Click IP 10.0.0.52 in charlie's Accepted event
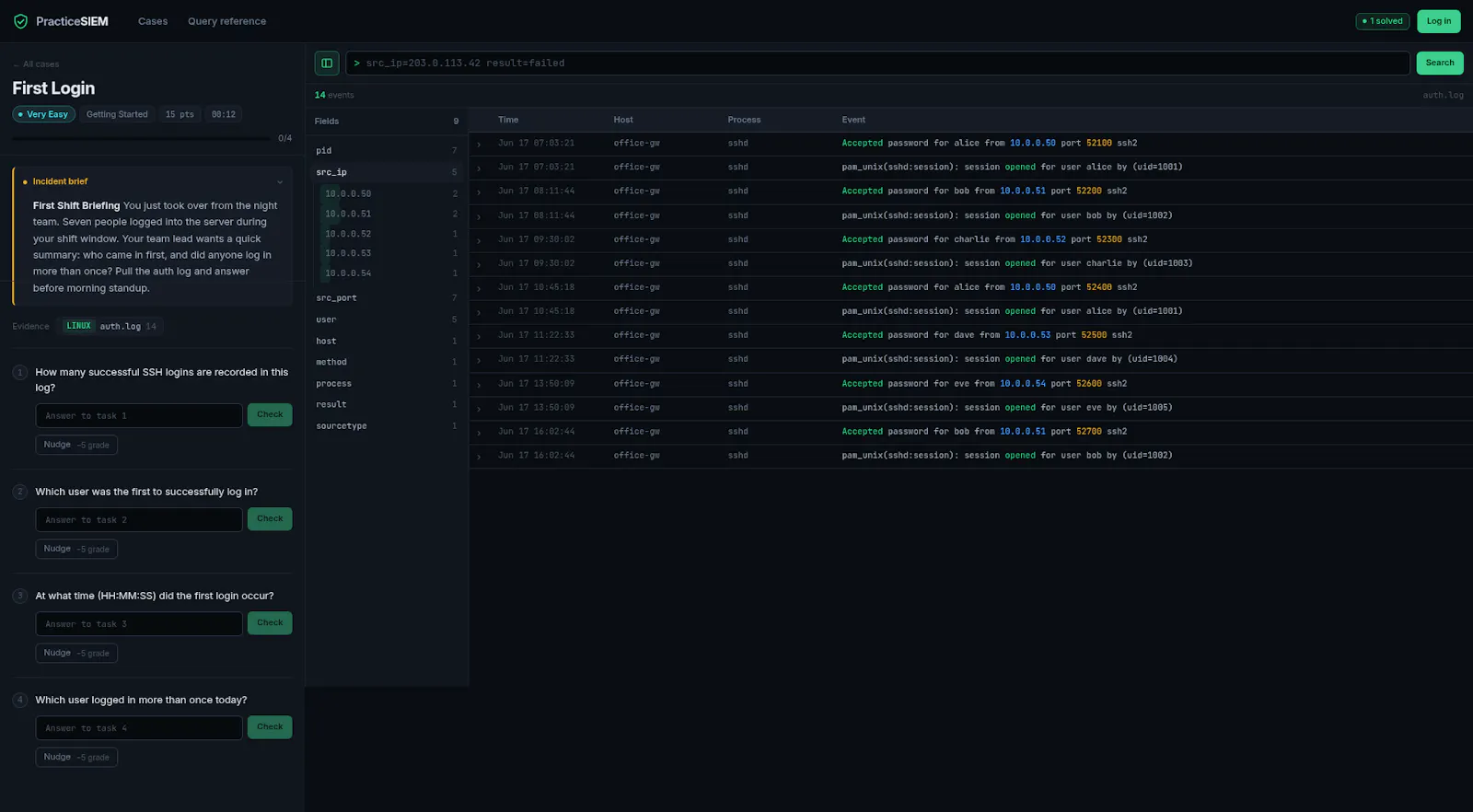Image resolution: width=1473 pixels, height=812 pixels. [x=1042, y=239]
